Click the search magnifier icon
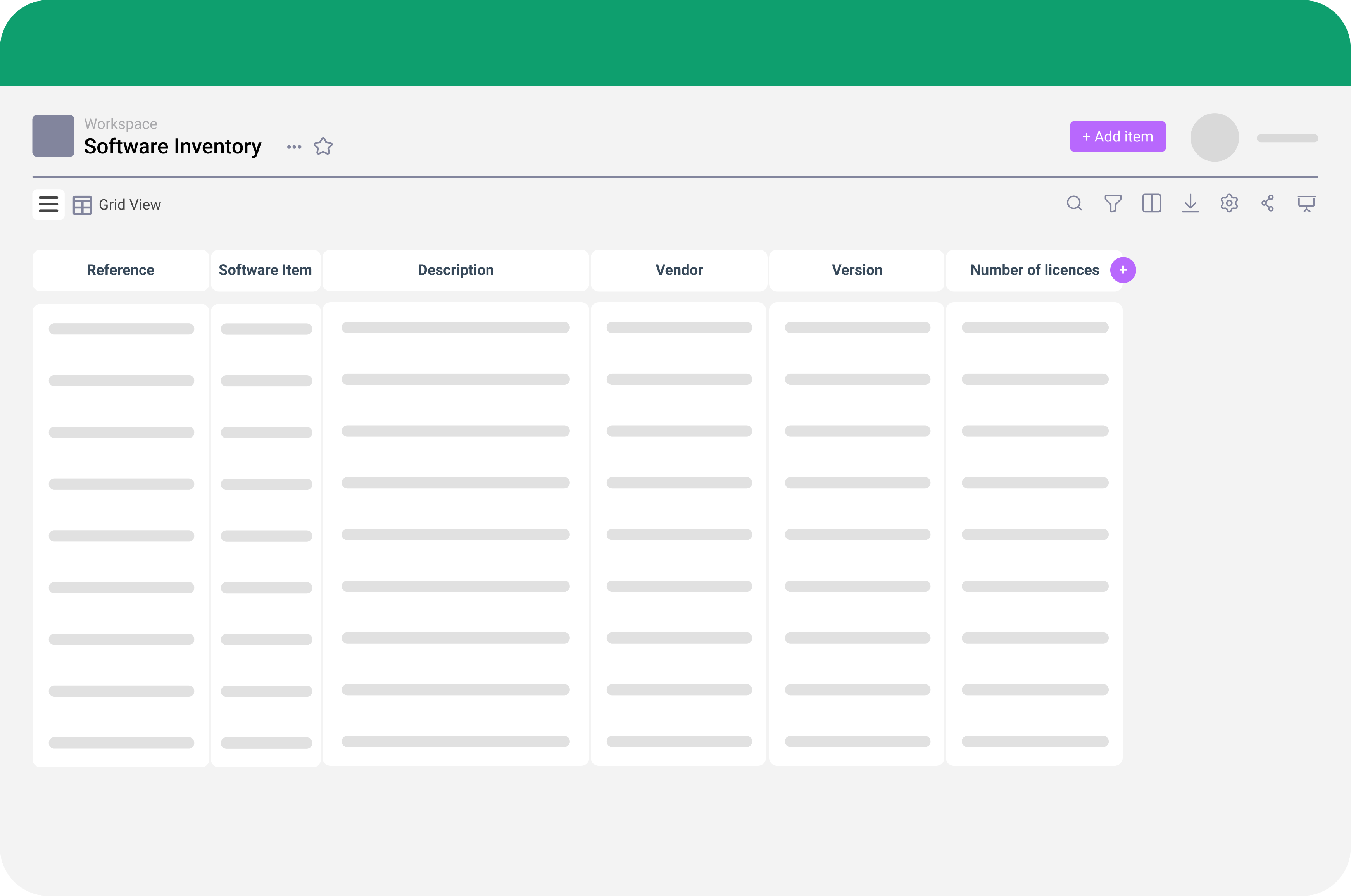Viewport: 1351px width, 896px height. pyautogui.click(x=1074, y=203)
